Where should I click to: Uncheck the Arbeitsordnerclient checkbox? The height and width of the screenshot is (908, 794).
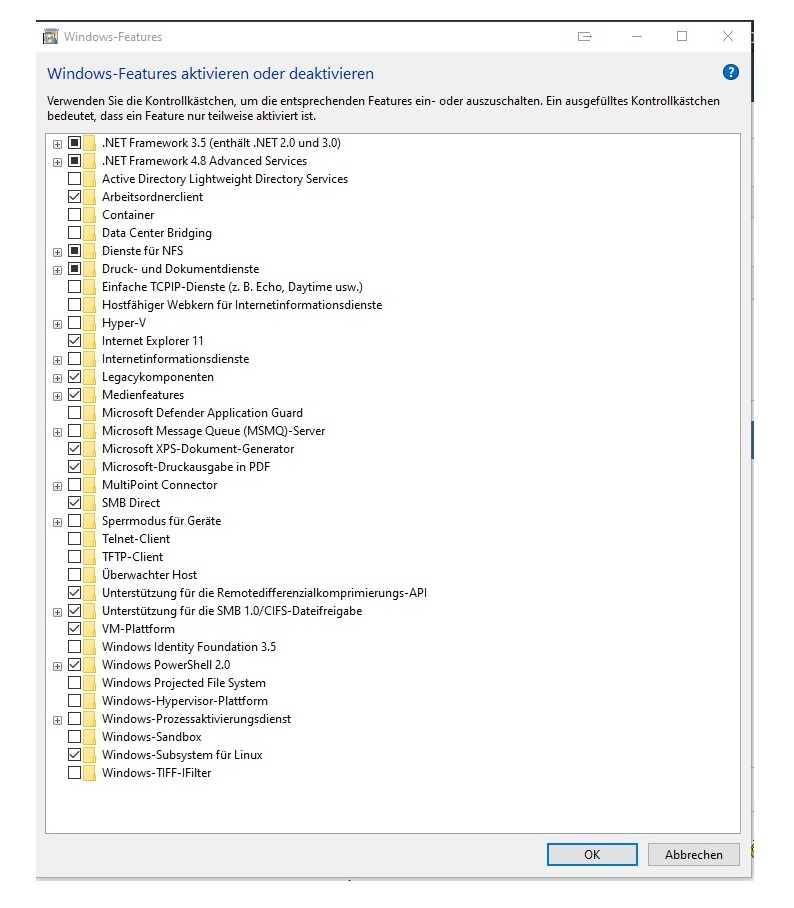(74, 197)
